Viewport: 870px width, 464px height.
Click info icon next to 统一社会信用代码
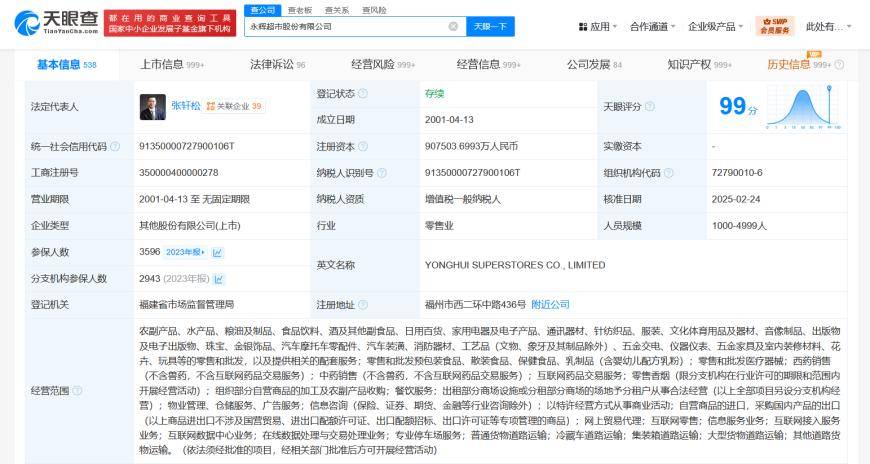point(115,146)
